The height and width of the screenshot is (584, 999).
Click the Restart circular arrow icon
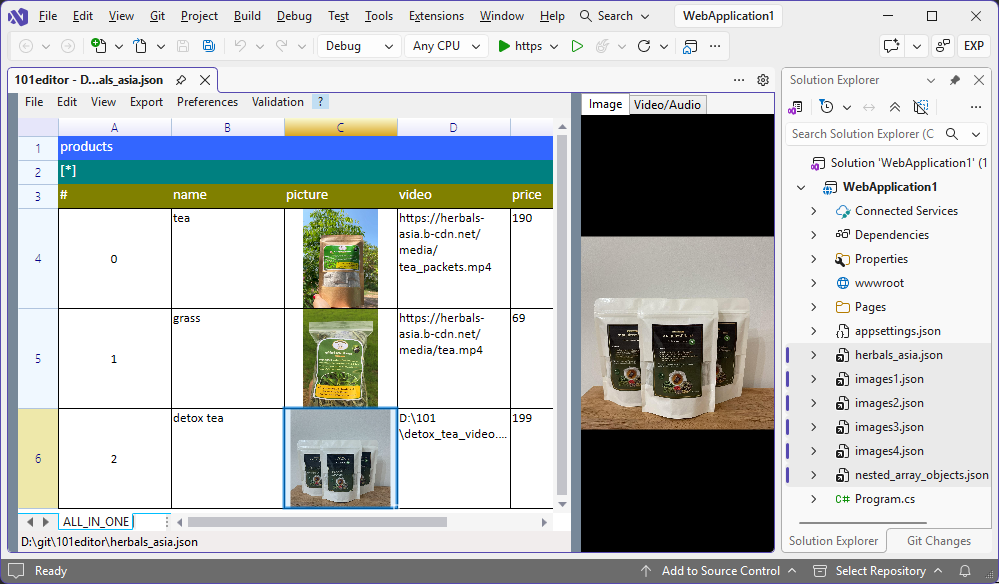[644, 46]
